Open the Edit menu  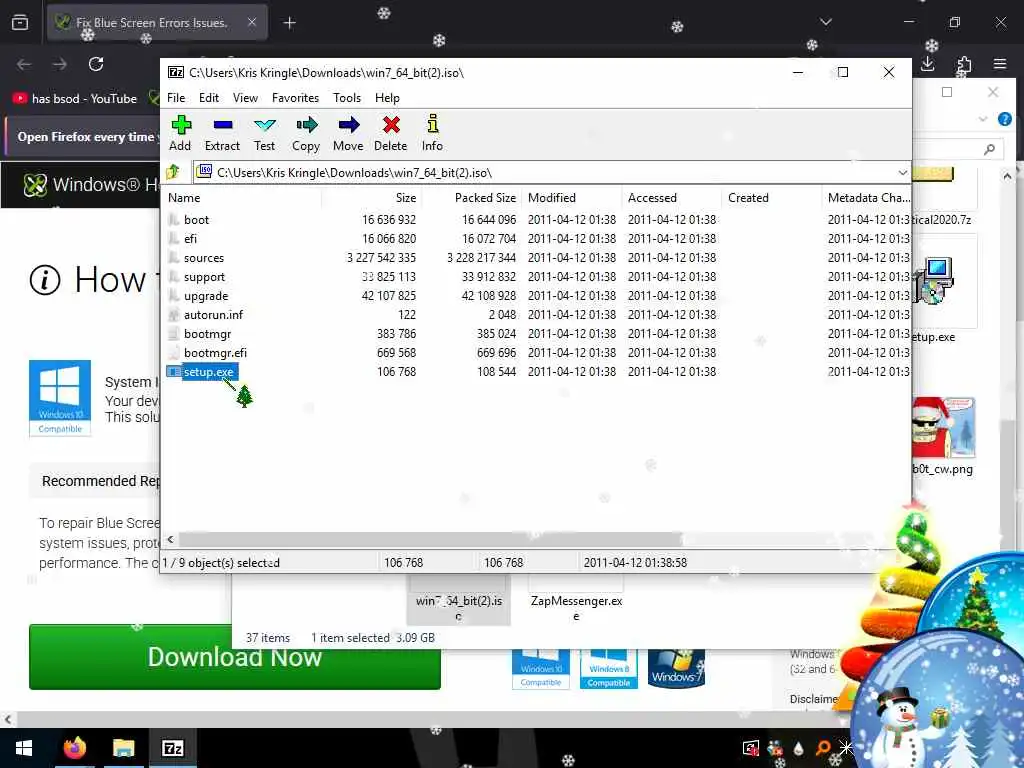[209, 98]
